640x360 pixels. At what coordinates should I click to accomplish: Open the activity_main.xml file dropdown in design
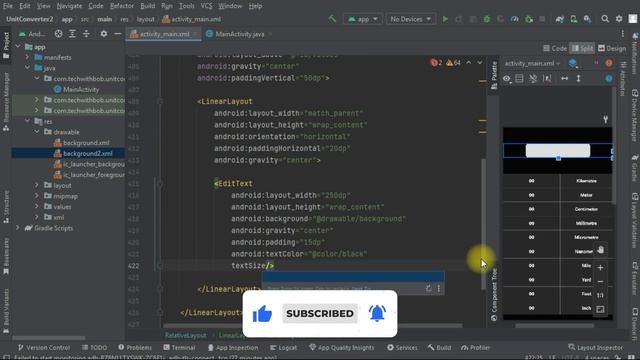[532, 63]
